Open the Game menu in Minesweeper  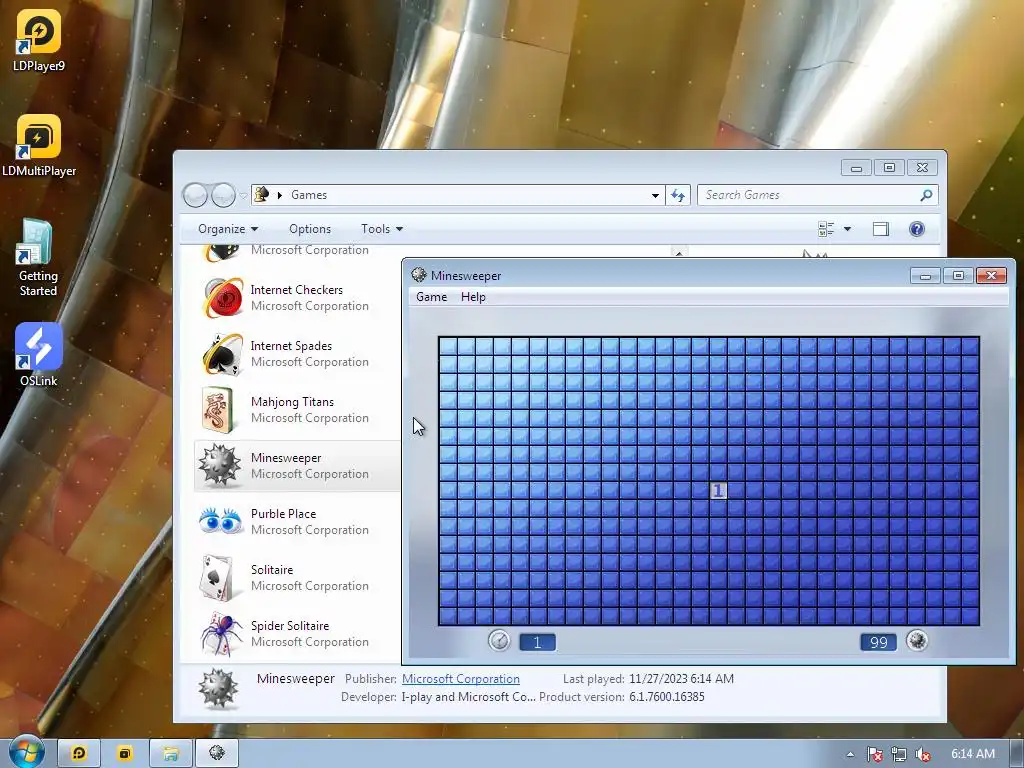(432, 296)
